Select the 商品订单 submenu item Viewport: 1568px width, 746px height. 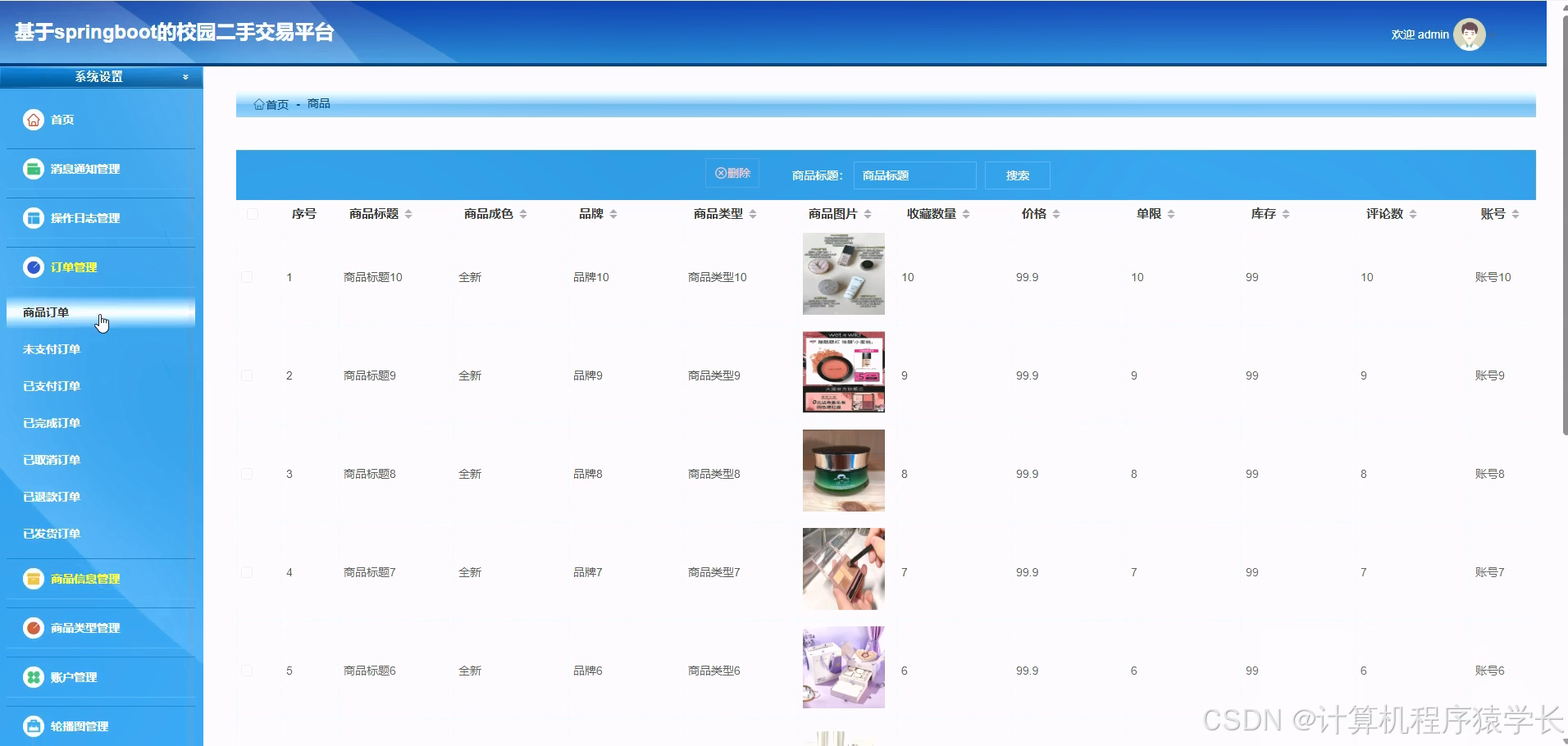click(101, 312)
